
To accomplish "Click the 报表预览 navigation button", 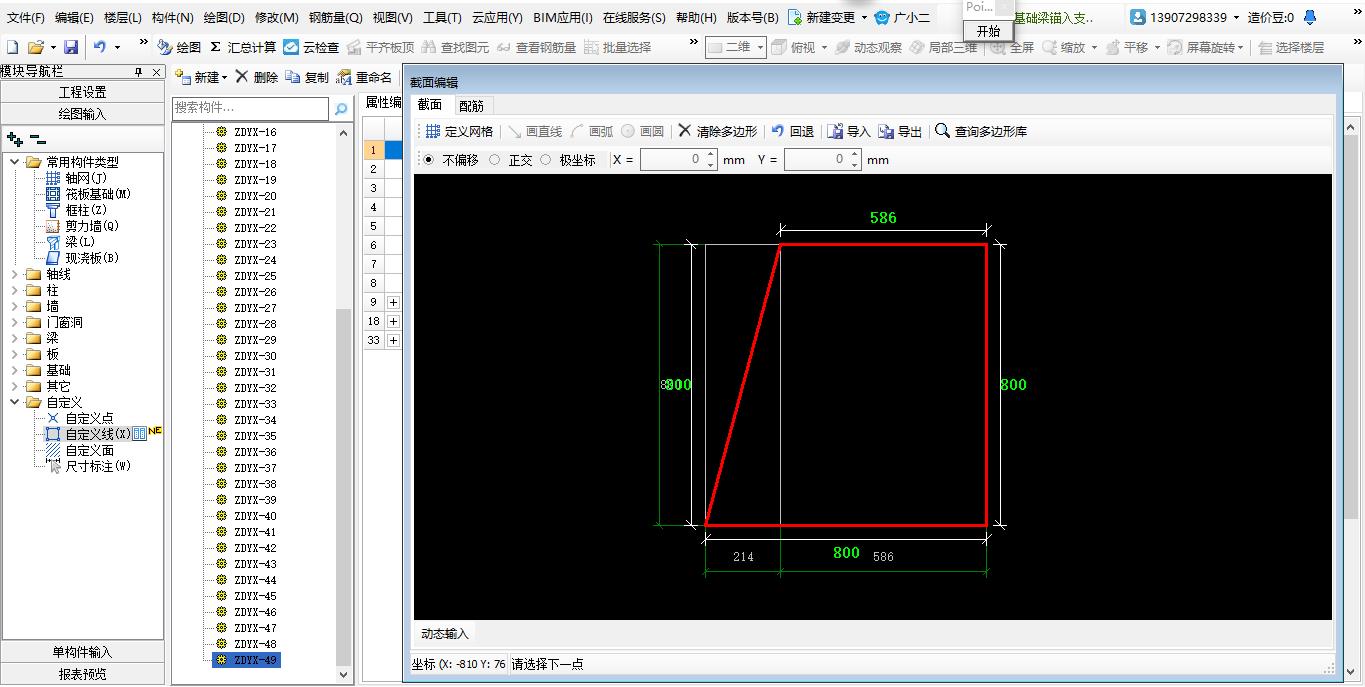I will pyautogui.click(x=82, y=674).
